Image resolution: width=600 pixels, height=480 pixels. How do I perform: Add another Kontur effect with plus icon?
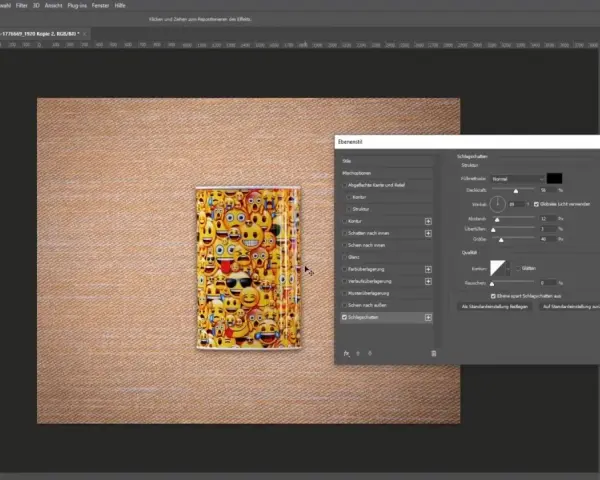pyautogui.click(x=428, y=221)
